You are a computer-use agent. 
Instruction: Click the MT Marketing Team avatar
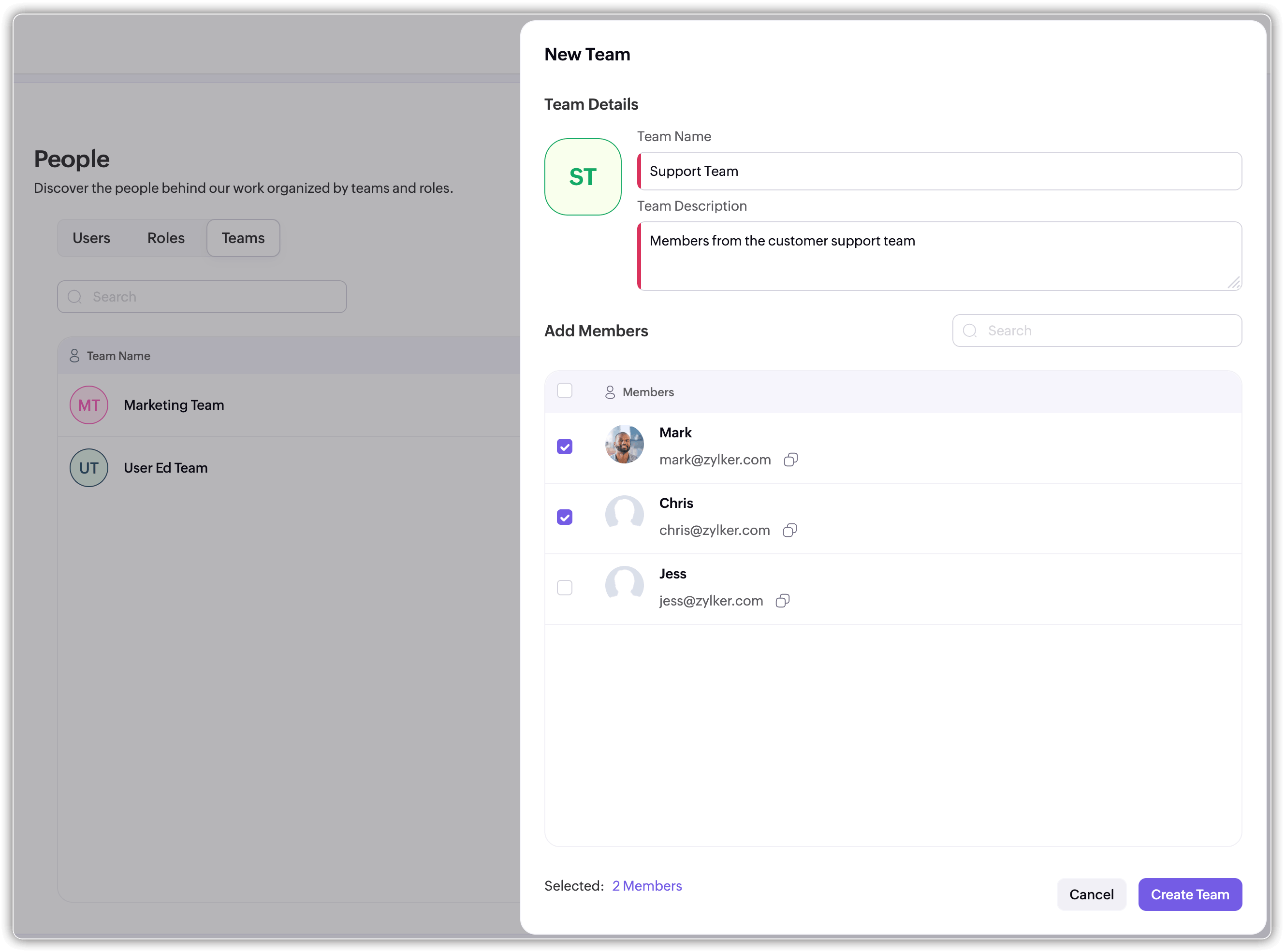click(x=89, y=405)
